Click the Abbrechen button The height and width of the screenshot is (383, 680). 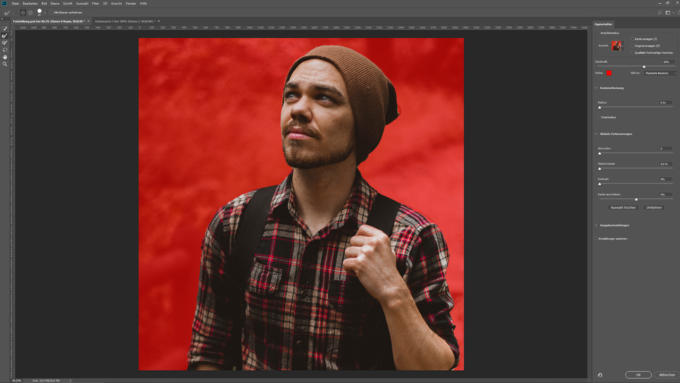click(667, 375)
